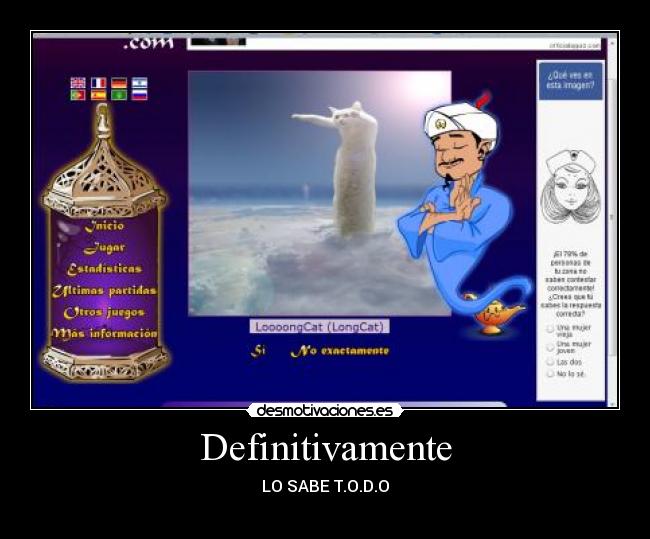Pick the Israeli flag language icon
Viewport: 650px width, 539px height.
[140, 83]
